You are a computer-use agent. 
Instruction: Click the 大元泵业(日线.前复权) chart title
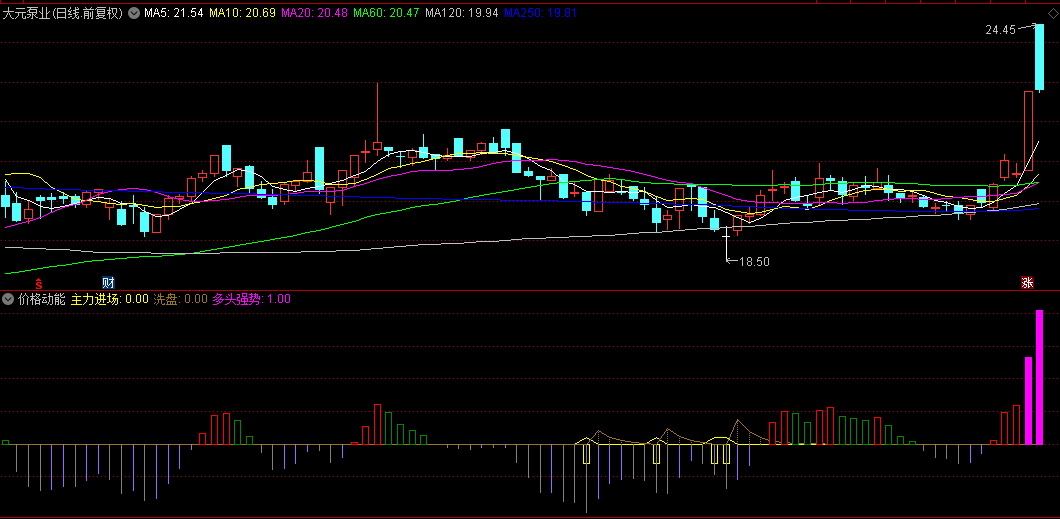(x=63, y=12)
